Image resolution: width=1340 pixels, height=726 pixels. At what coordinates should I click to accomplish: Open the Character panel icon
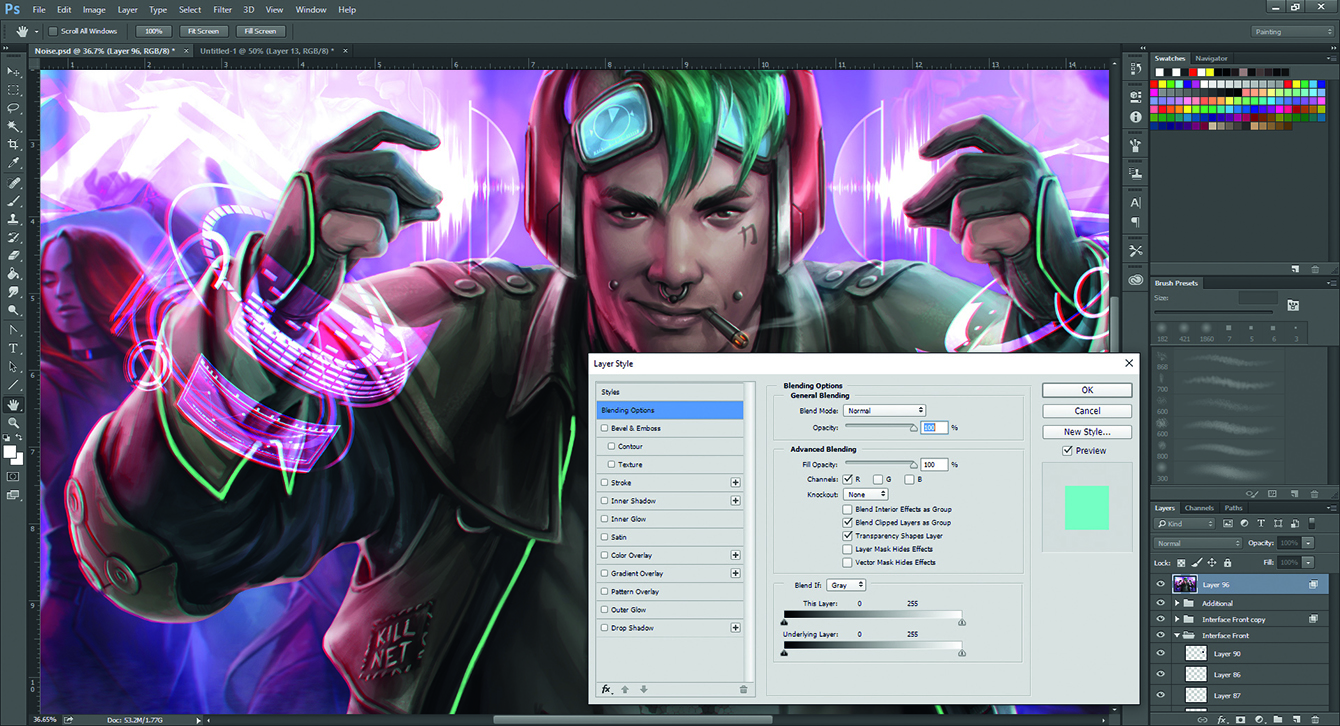coord(1135,203)
